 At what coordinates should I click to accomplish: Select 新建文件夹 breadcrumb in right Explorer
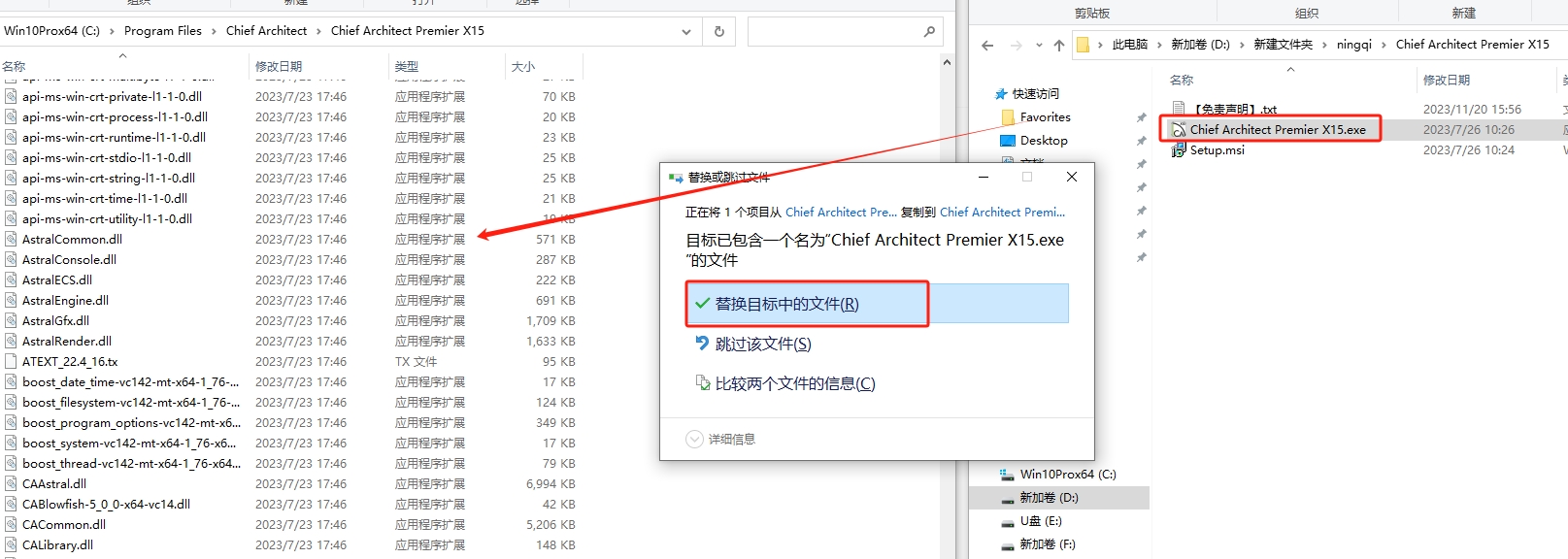click(x=1283, y=45)
